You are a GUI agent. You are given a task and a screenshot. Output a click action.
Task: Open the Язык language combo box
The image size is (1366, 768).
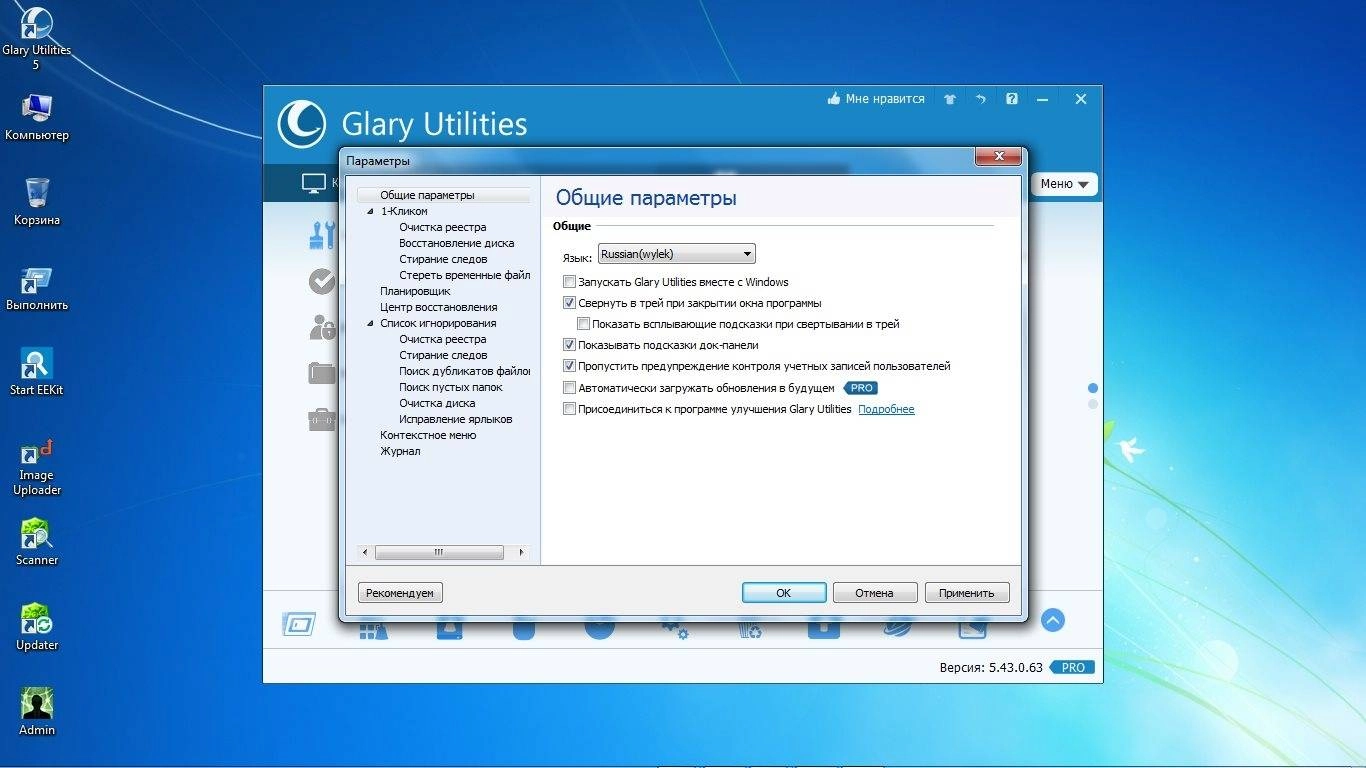click(x=676, y=254)
